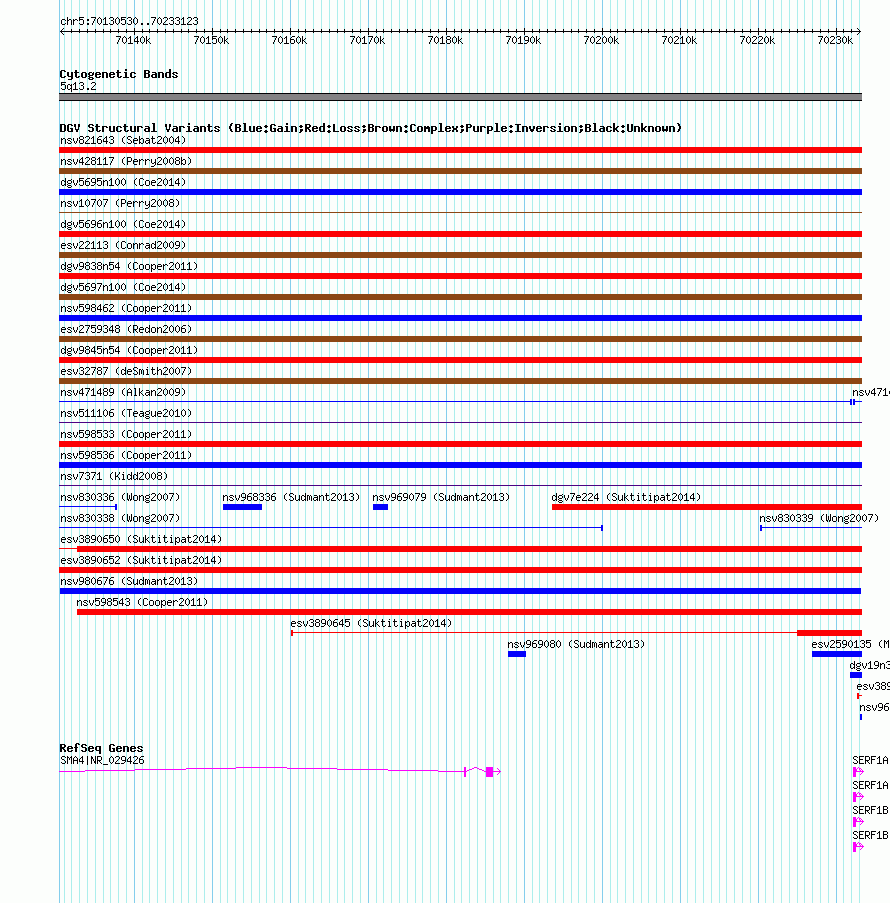Click the brown bar for nsv428117 (Perry2008b)
The image size is (890, 903).
[x=460, y=171]
